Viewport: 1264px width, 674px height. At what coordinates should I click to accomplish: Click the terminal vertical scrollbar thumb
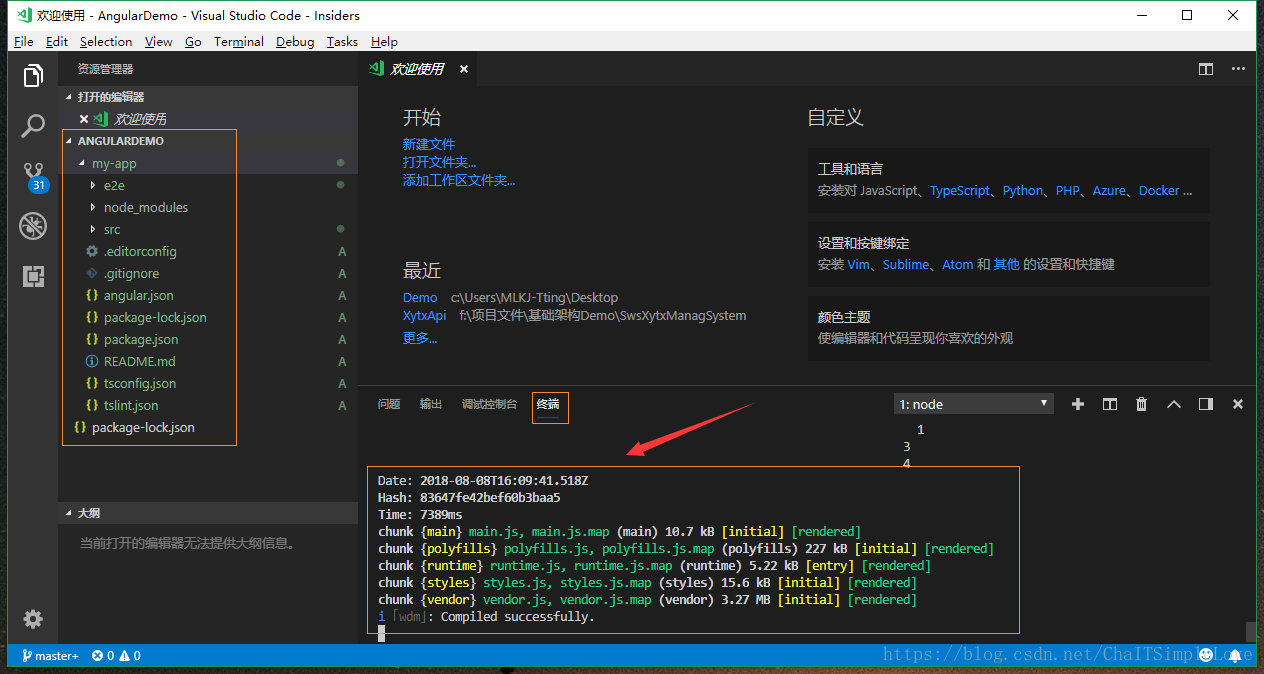pos(1250,632)
